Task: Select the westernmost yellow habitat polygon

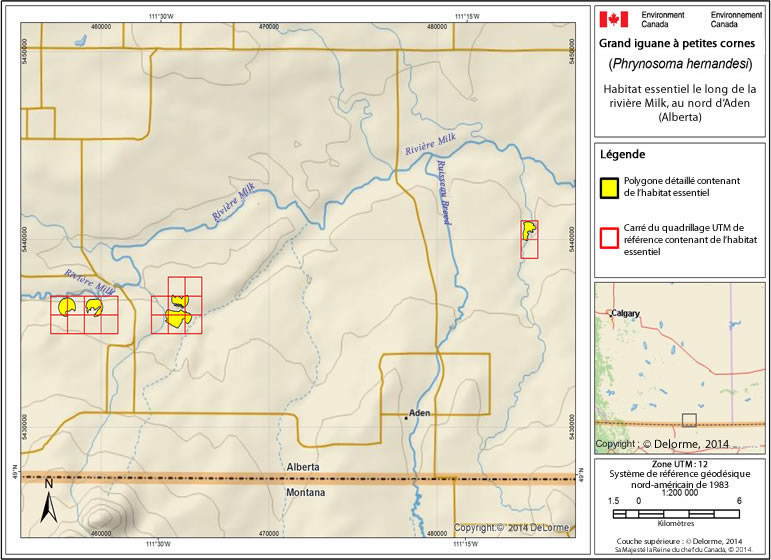Action: [67, 307]
